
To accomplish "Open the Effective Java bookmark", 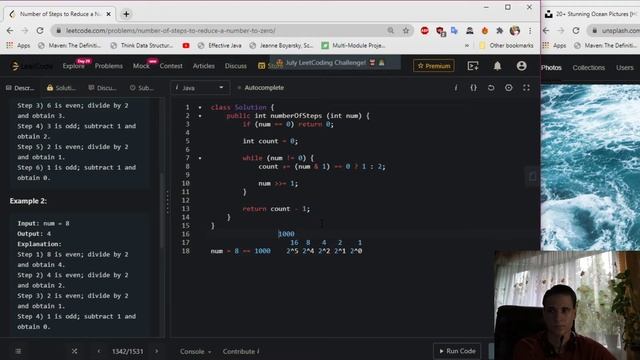I will [x=220, y=45].
